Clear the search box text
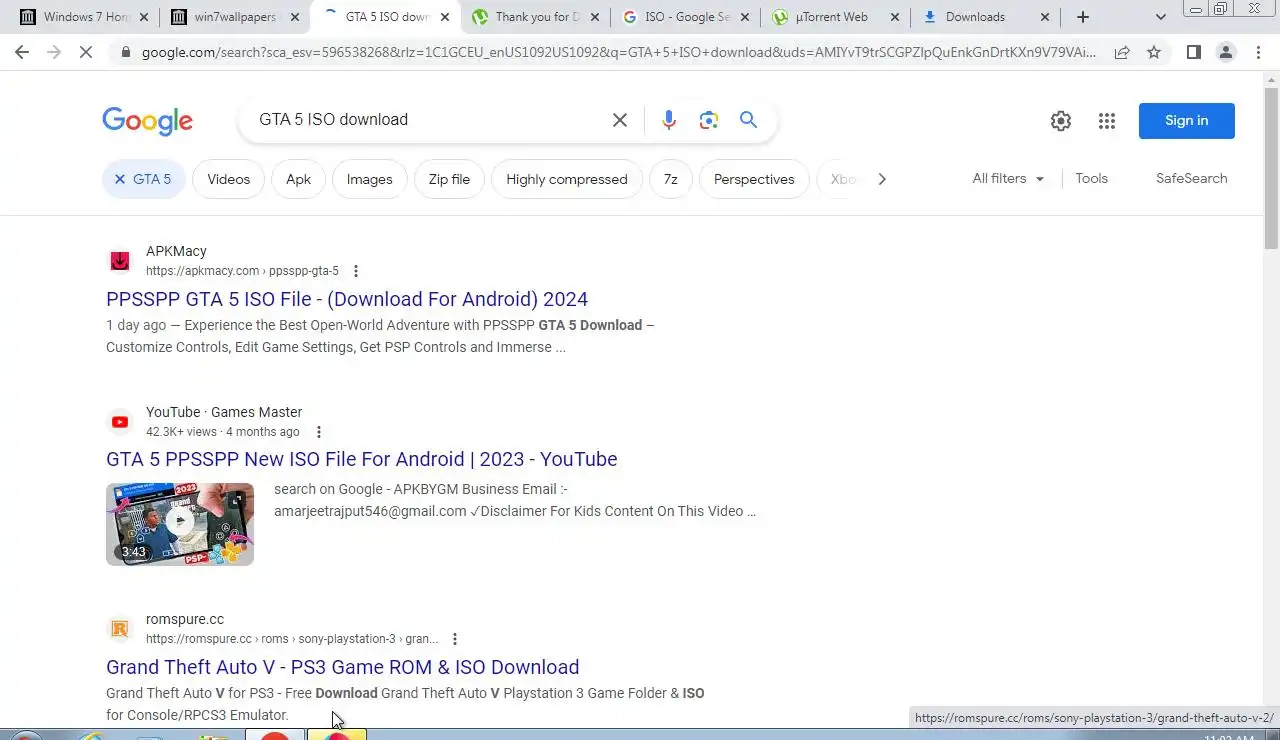The height and width of the screenshot is (740, 1280). (620, 120)
